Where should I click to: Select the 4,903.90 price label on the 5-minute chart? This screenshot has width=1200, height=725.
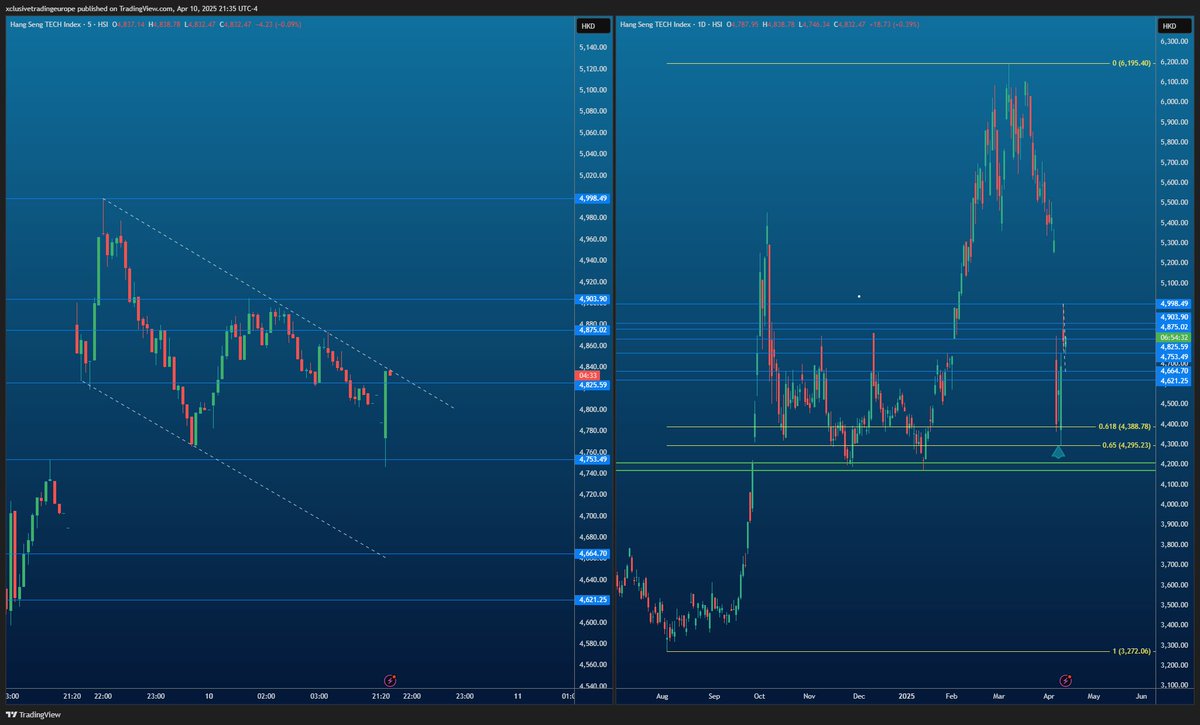pyautogui.click(x=593, y=299)
